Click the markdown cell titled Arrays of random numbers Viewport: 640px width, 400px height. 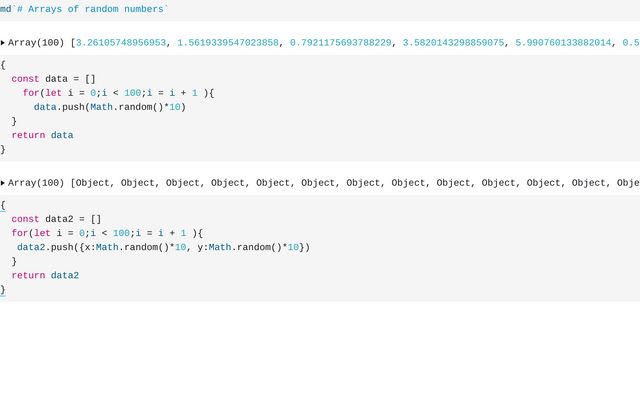pyautogui.click(x=84, y=9)
